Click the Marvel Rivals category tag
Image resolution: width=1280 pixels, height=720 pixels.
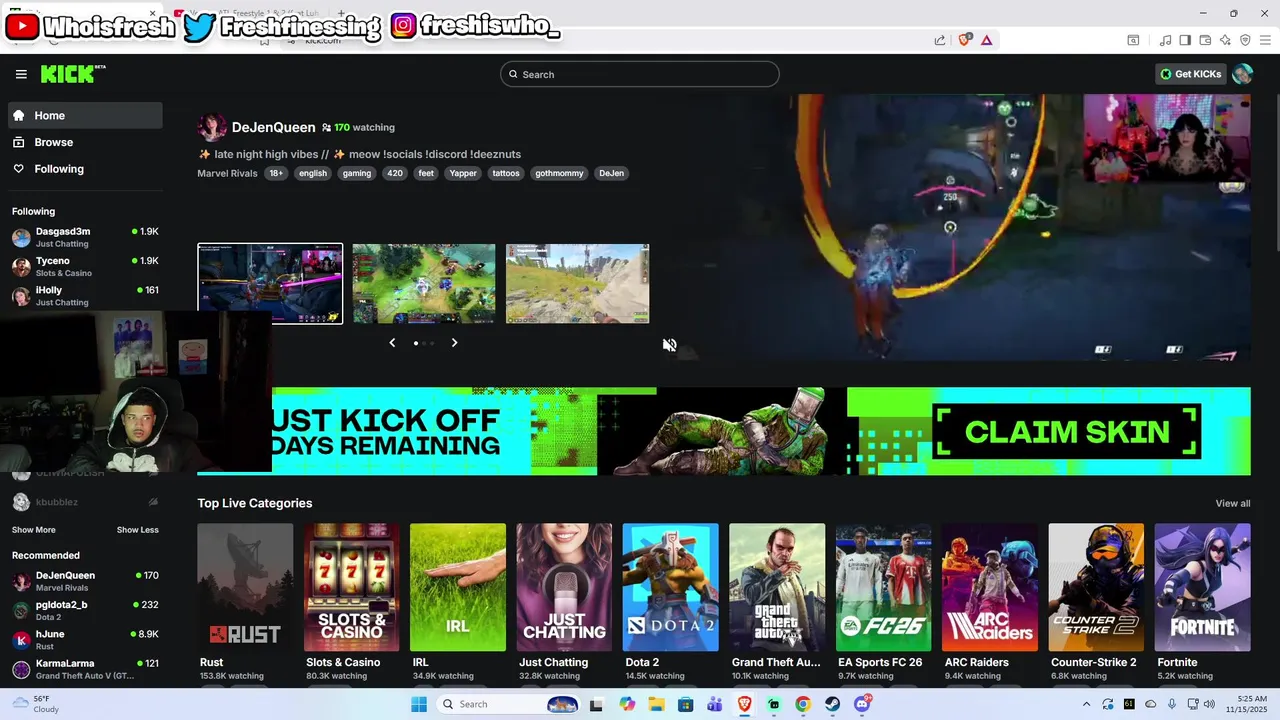227,173
